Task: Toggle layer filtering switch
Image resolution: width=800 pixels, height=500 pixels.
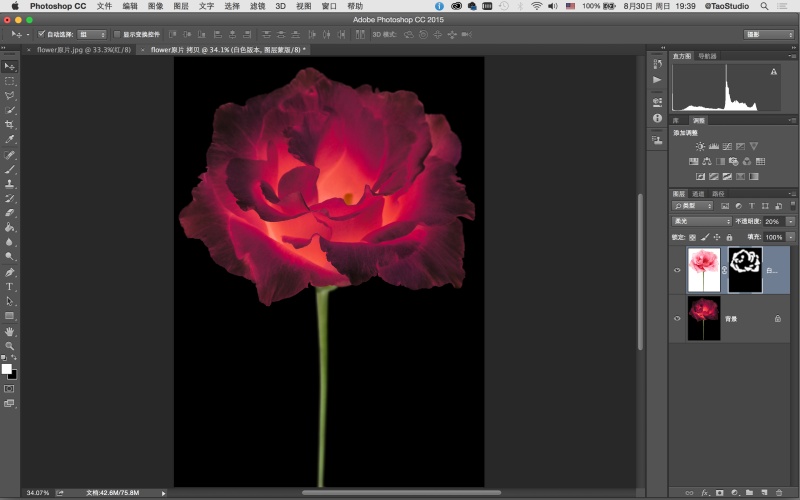Action: [792, 206]
